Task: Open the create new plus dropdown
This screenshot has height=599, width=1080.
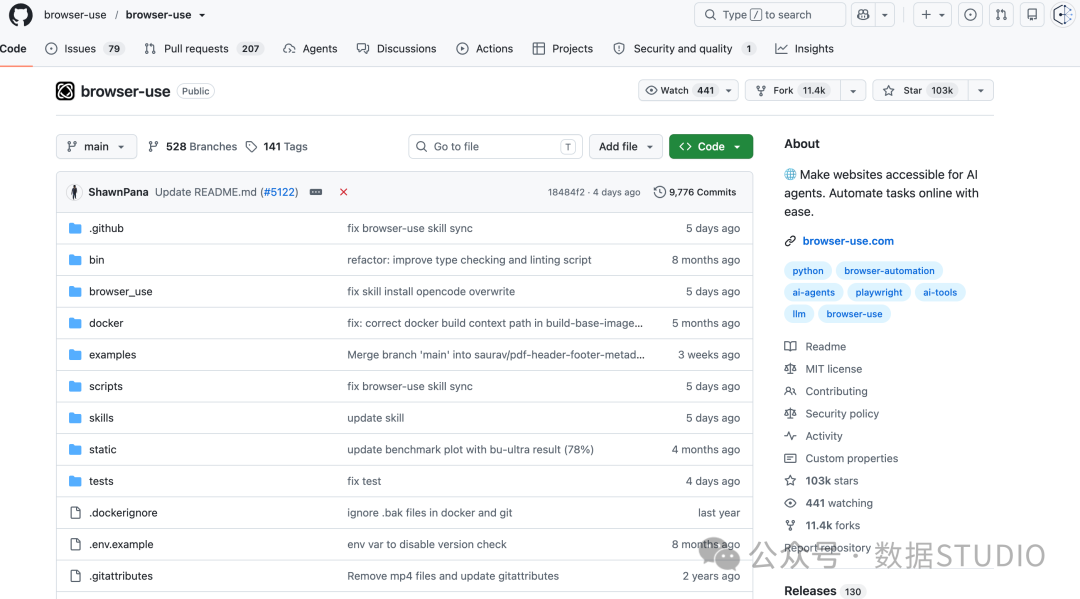Action: tap(933, 14)
